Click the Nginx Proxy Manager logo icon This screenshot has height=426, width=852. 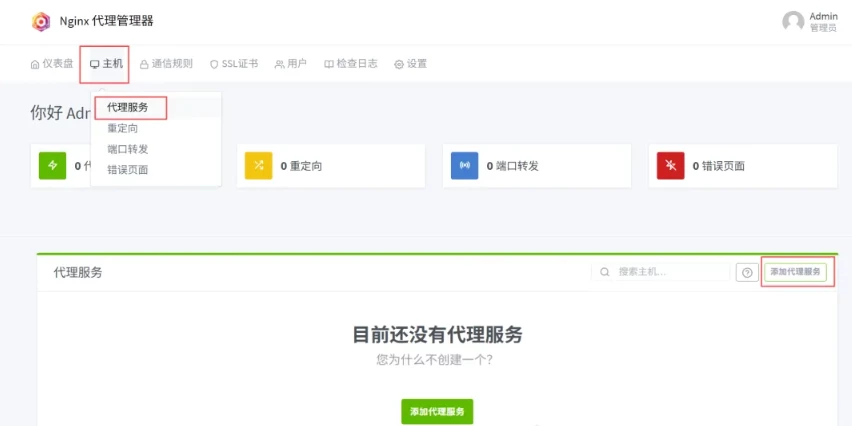[40, 21]
